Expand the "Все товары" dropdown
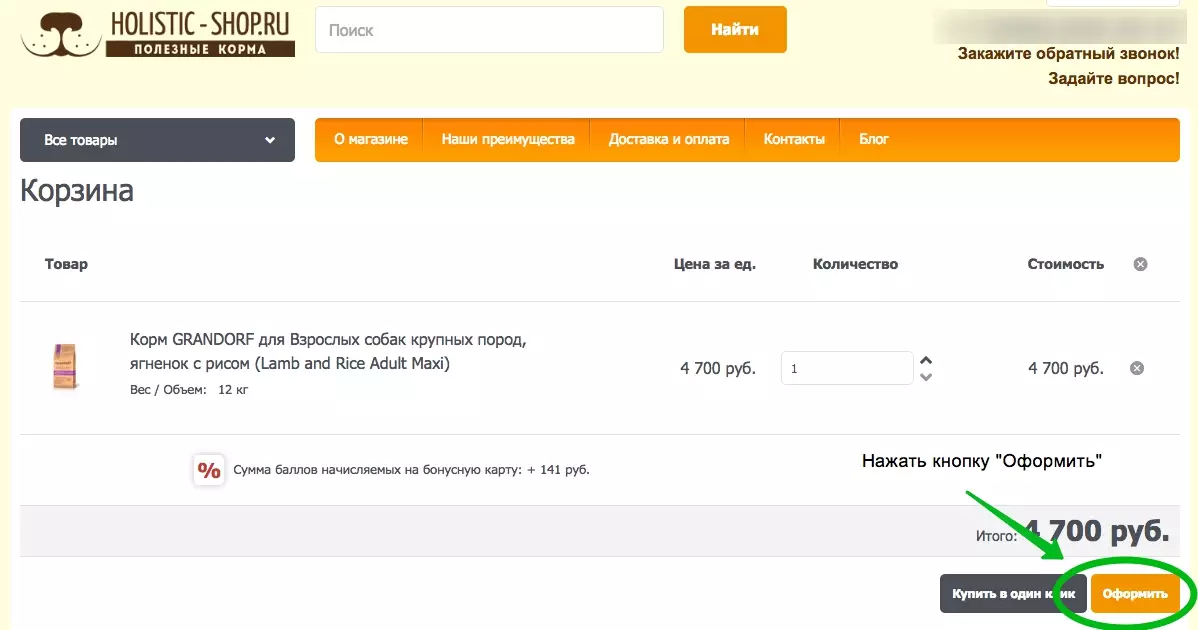The image size is (1198, 630). point(157,140)
